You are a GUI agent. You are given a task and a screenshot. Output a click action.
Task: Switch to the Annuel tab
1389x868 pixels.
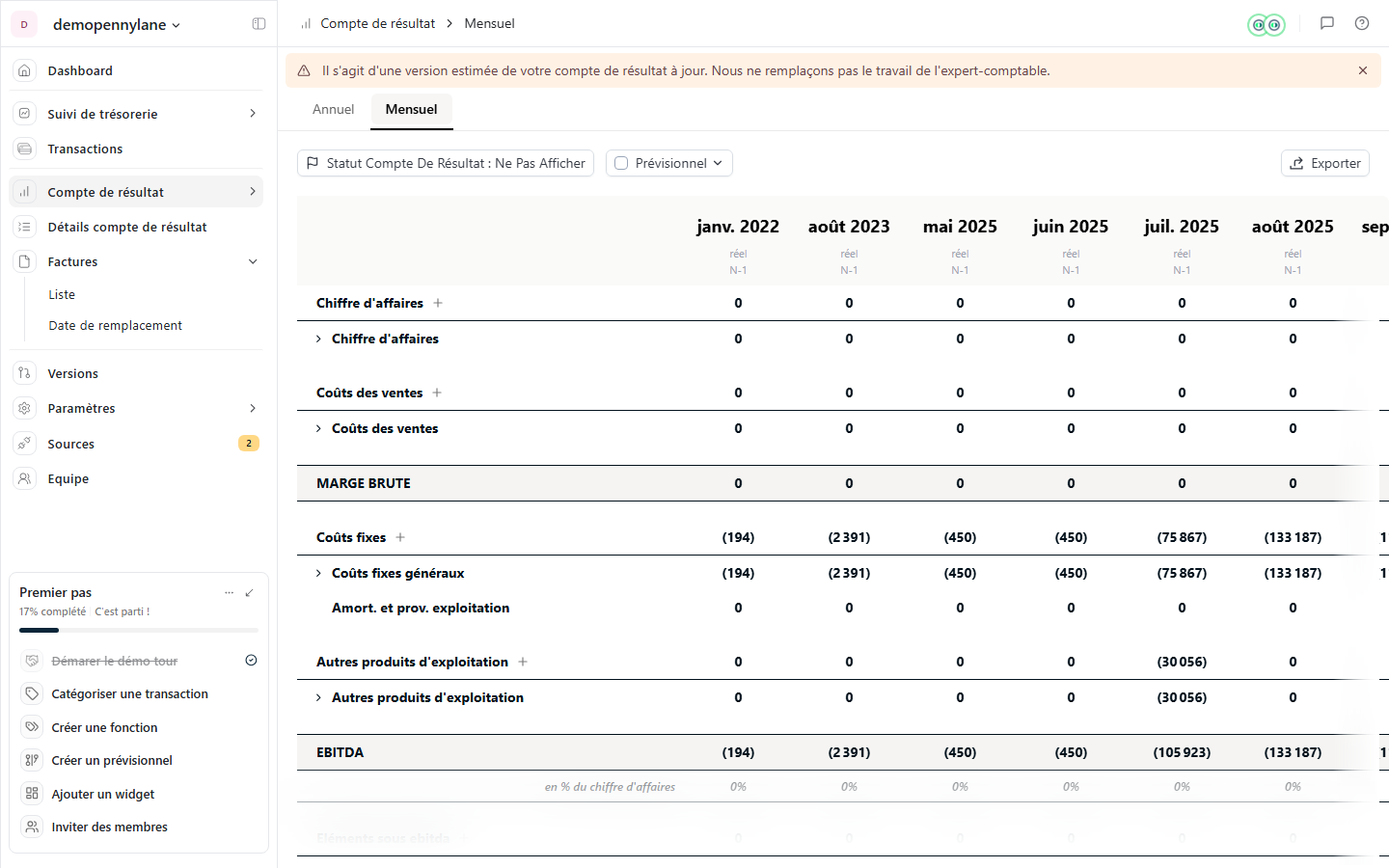pyautogui.click(x=334, y=110)
